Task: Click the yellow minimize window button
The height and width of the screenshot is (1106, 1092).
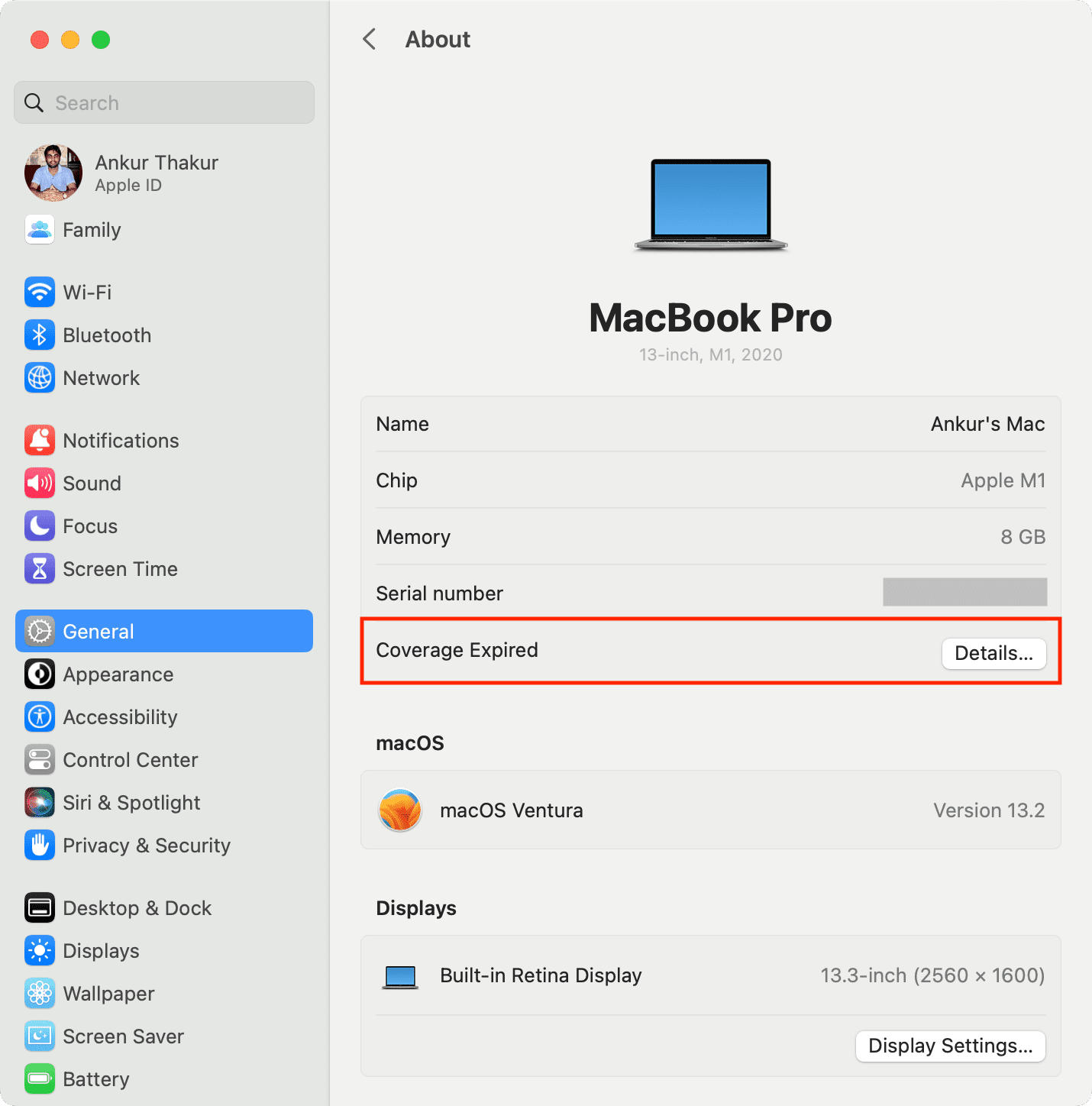Action: (x=70, y=40)
